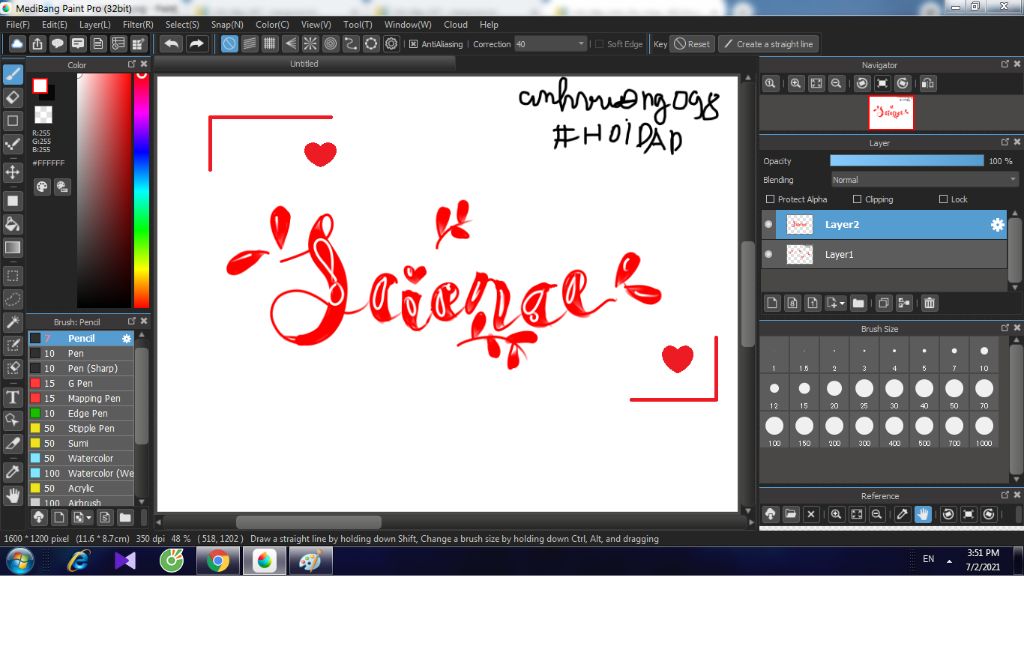Enable Protect Alpha checkbox
Image resolution: width=1024 pixels, height=661 pixels.
pyautogui.click(x=770, y=199)
